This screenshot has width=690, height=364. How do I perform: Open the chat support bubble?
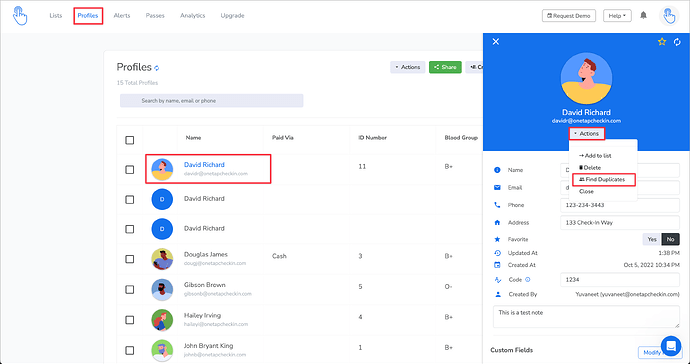[x=671, y=346]
